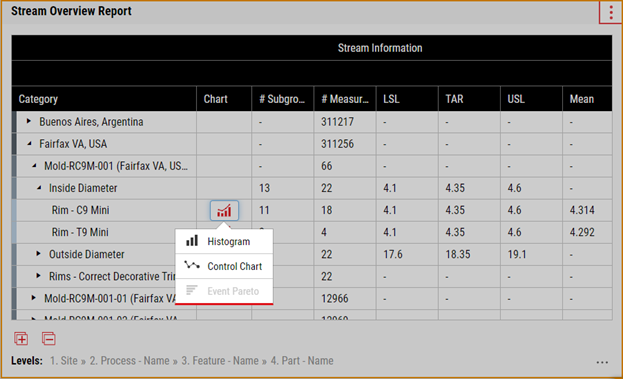The height and width of the screenshot is (379, 623).
Task: Select the Rim - T9 Mini row label
Action: pos(80,232)
